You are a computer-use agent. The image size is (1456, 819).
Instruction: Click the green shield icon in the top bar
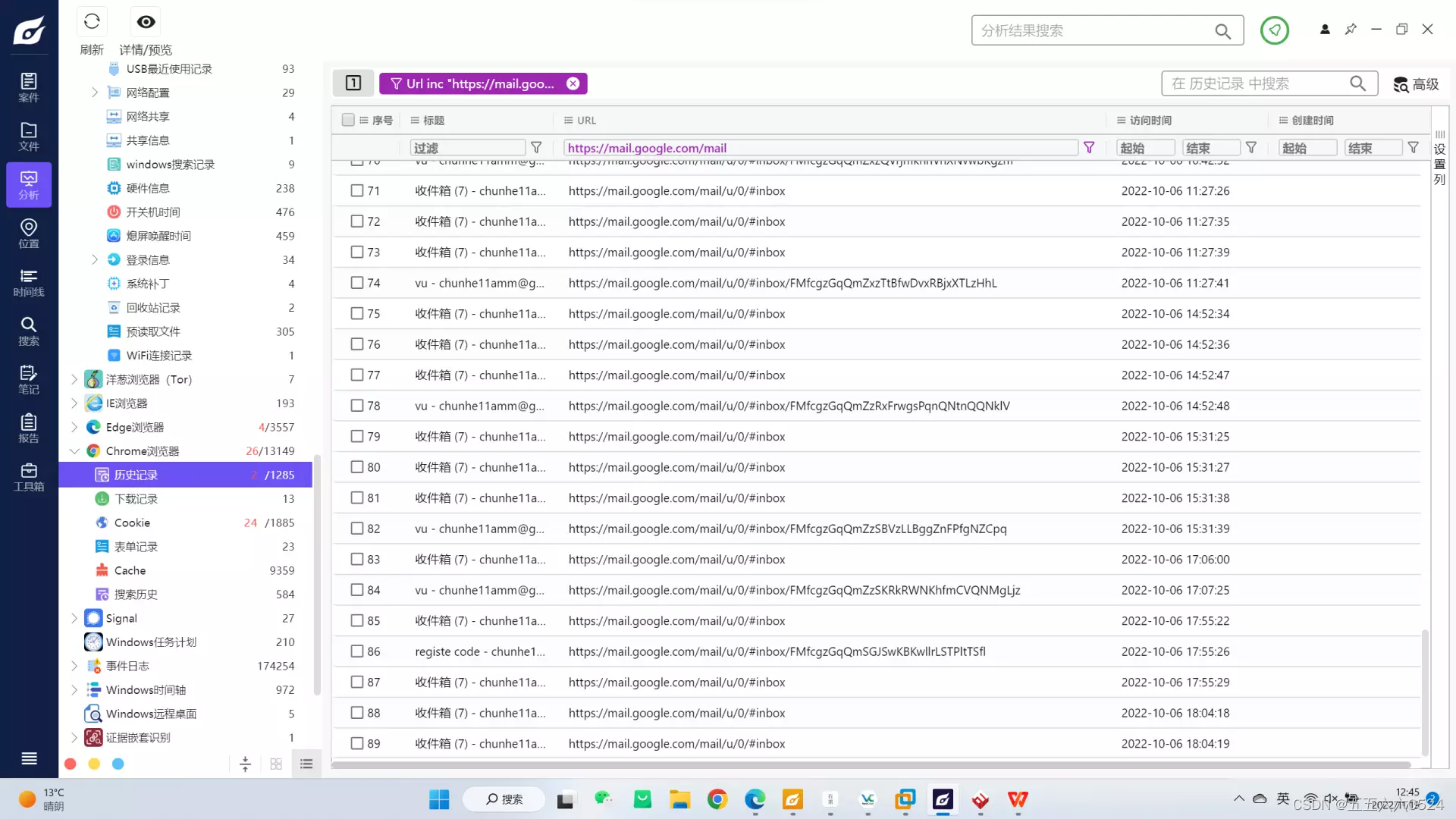click(1274, 30)
